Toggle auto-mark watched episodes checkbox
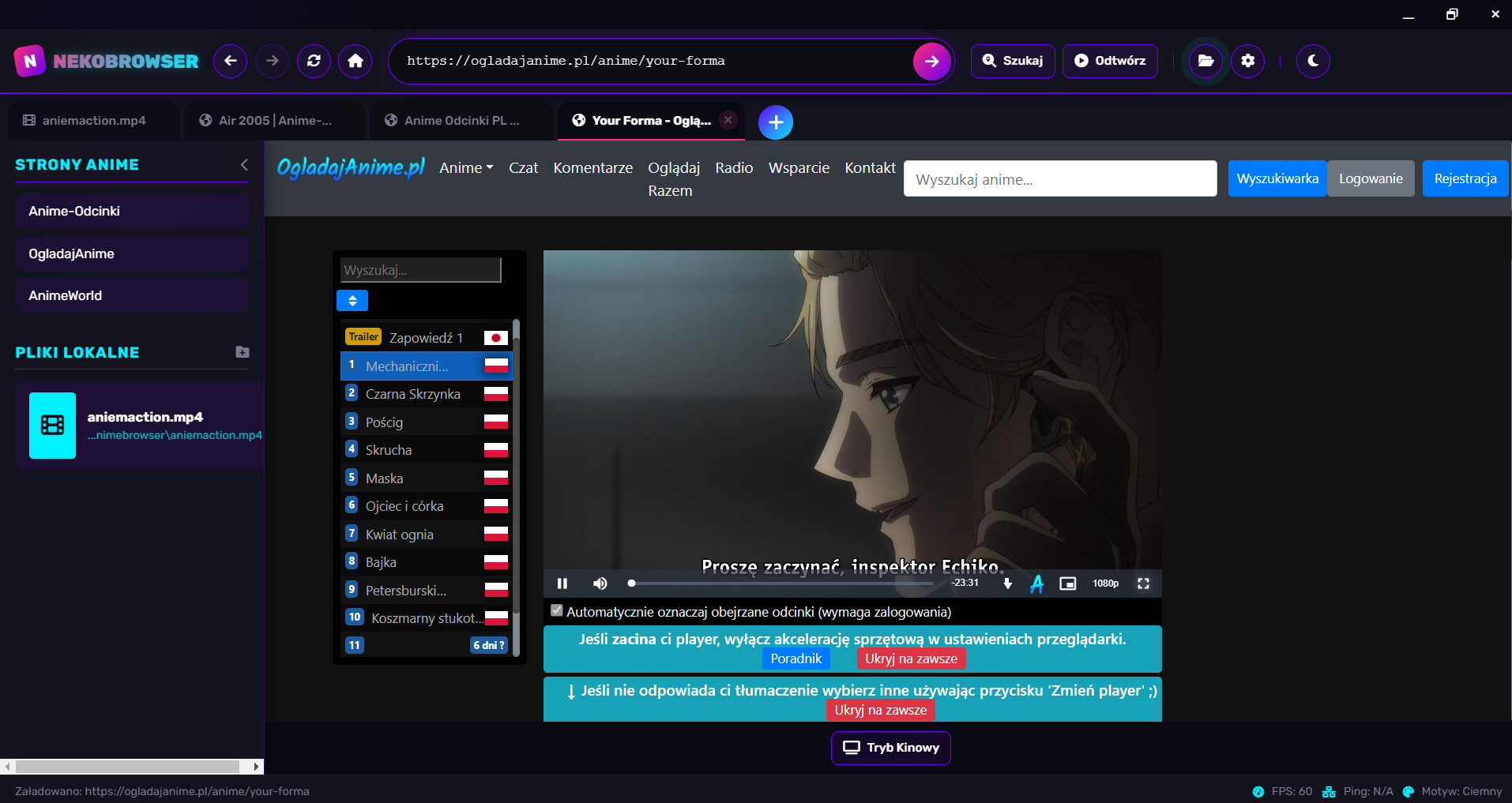Viewport: 1512px width, 803px height. (557, 610)
